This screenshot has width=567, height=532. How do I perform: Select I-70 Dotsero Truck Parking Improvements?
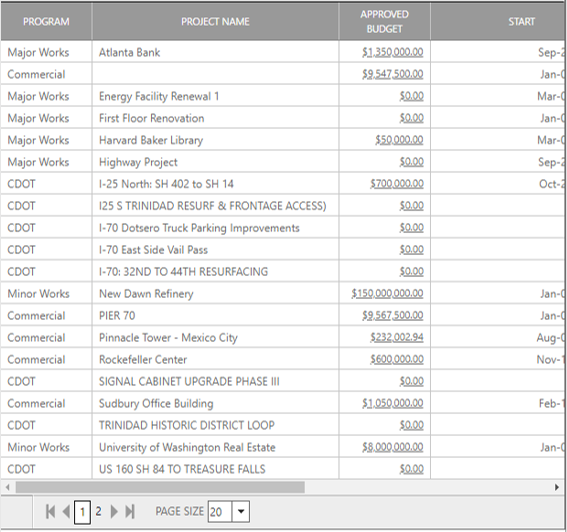click(x=199, y=228)
